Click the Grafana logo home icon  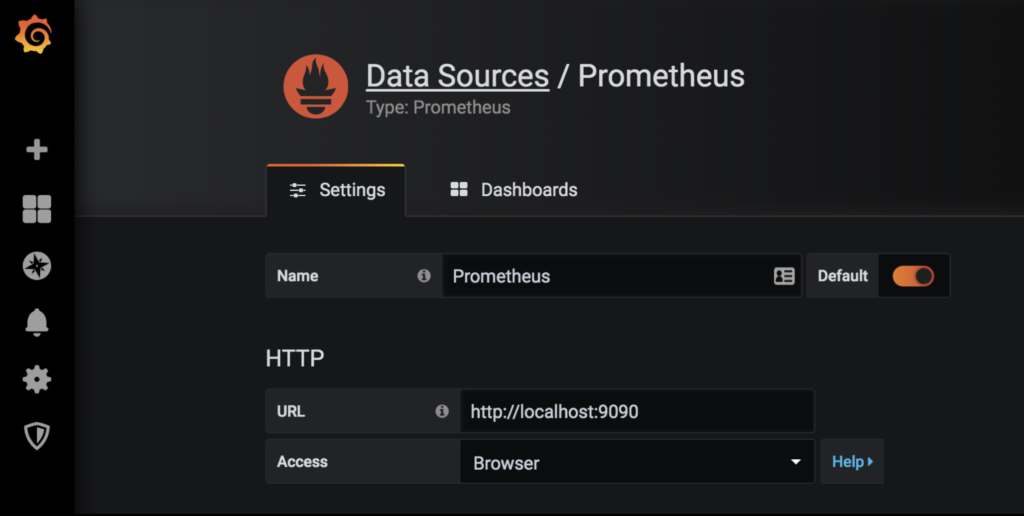pos(34,36)
